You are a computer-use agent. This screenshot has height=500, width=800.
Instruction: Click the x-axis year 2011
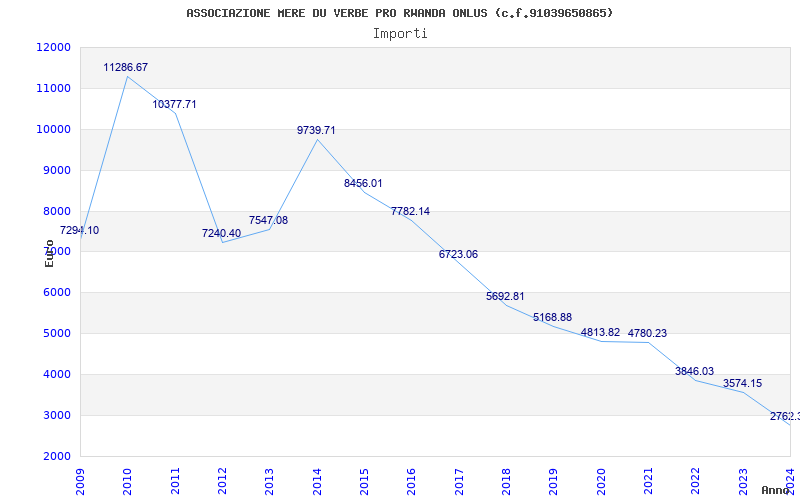(176, 482)
